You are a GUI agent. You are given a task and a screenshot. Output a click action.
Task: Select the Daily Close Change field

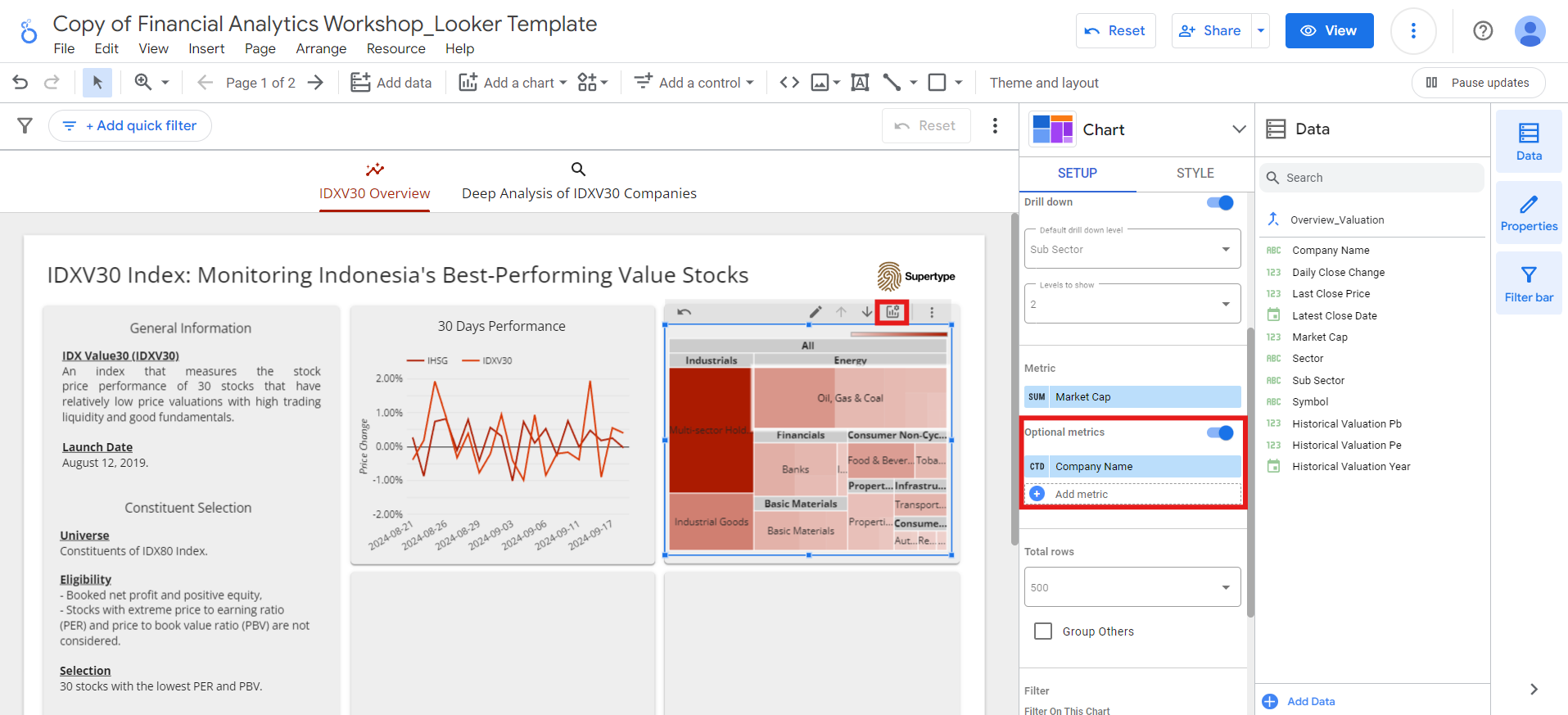[x=1338, y=272]
